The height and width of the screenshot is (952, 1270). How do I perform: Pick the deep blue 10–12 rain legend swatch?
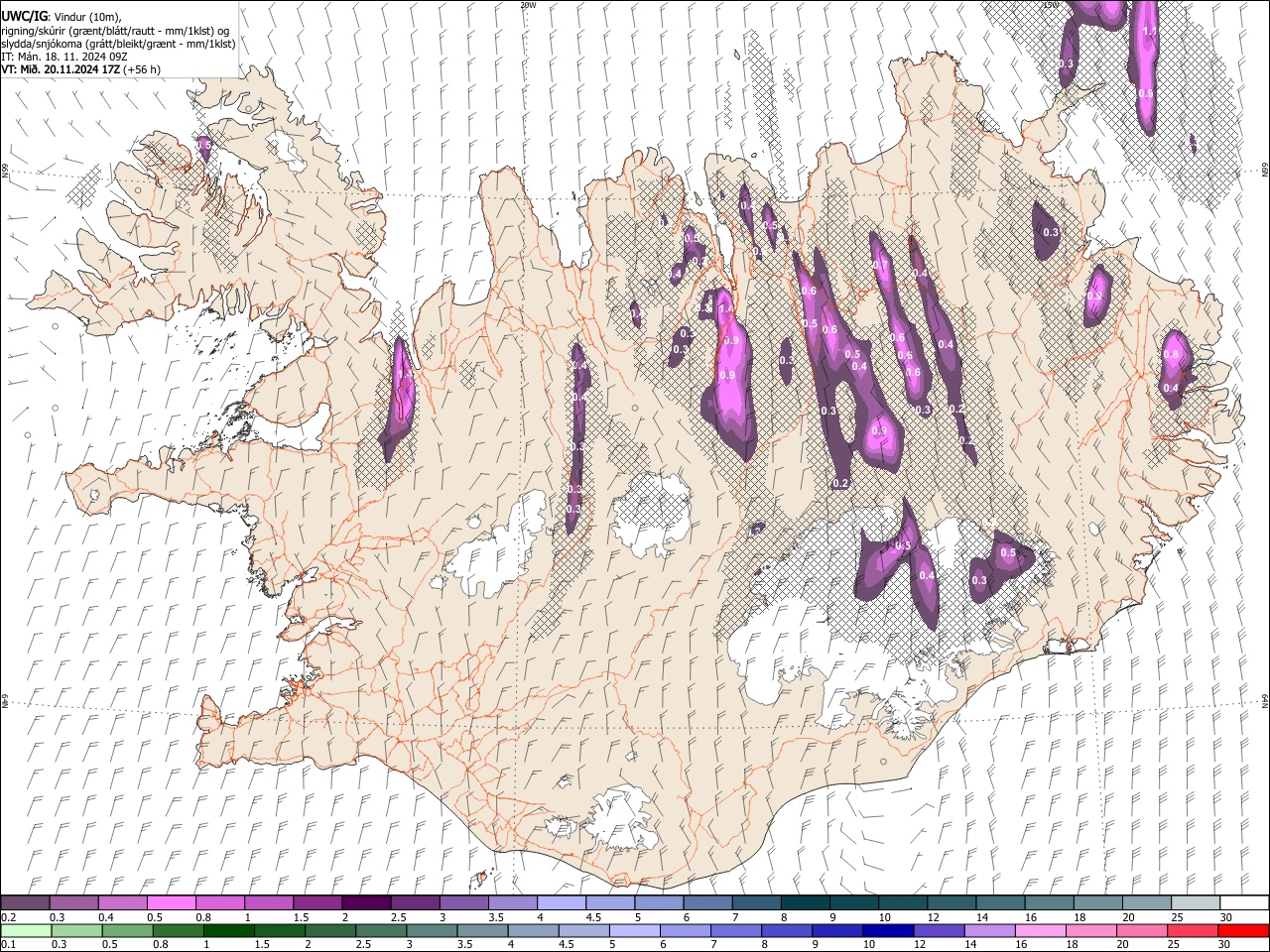tap(888, 930)
